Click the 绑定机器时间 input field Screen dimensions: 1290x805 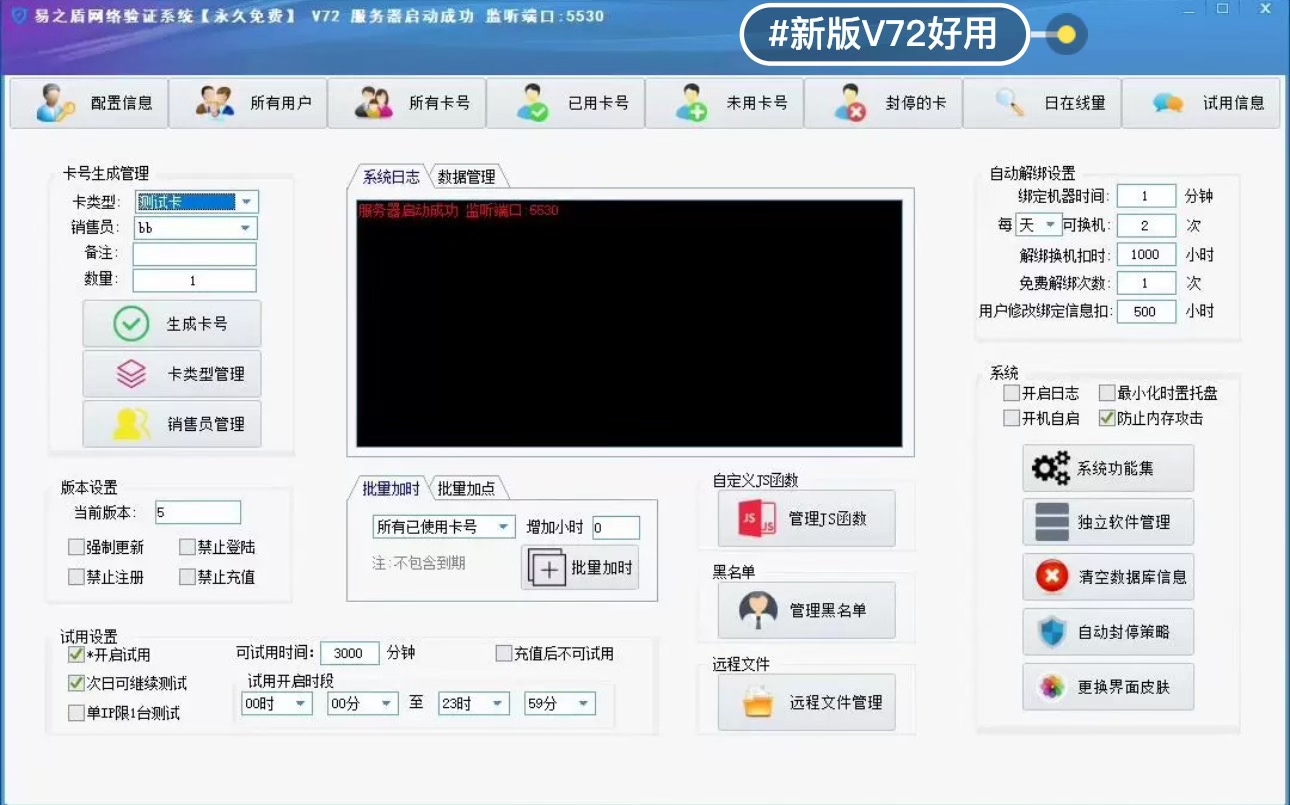pyautogui.click(x=1146, y=196)
